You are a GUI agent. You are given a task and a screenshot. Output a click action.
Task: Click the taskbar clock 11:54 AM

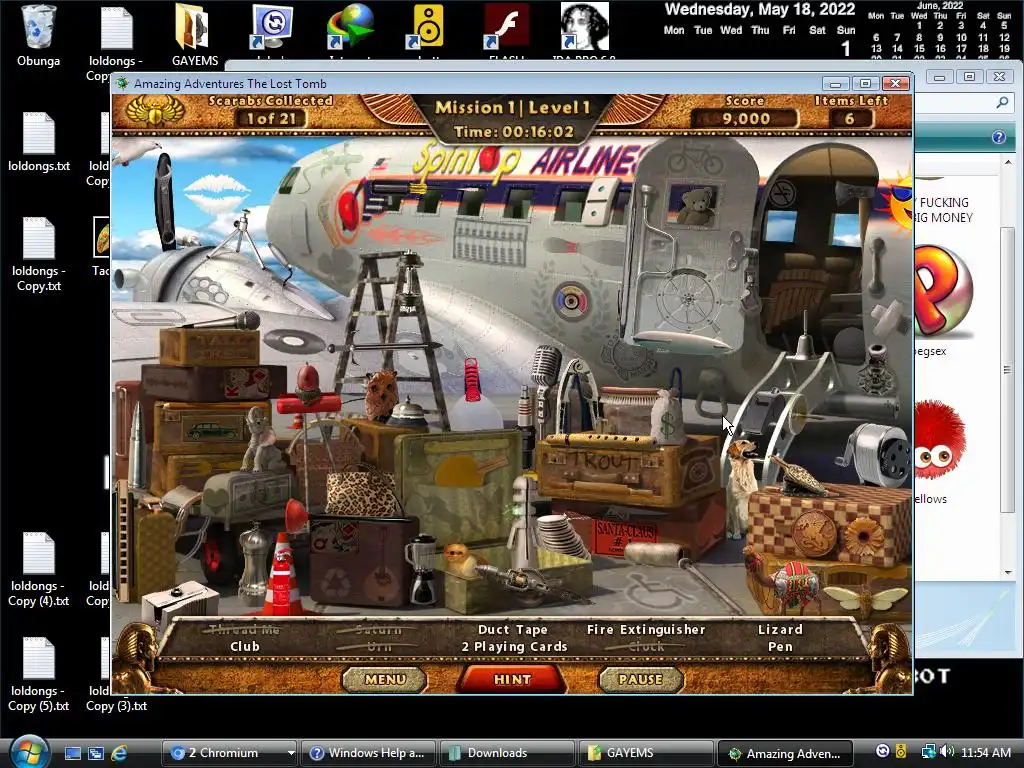click(x=986, y=753)
